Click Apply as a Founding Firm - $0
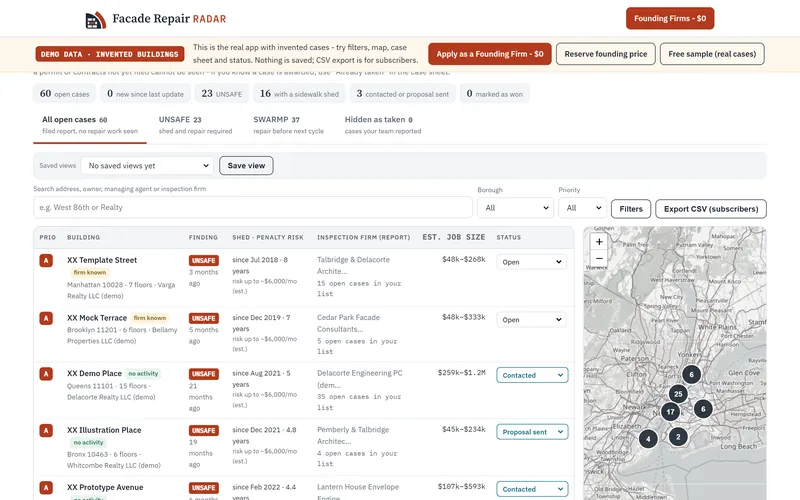 [490, 54]
